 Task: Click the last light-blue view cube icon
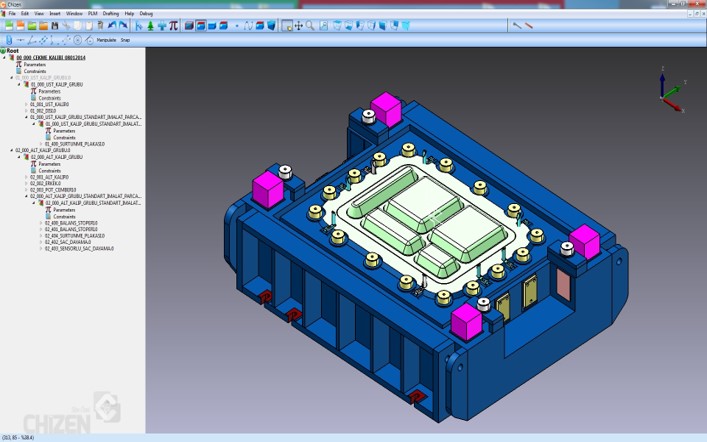tap(405, 26)
